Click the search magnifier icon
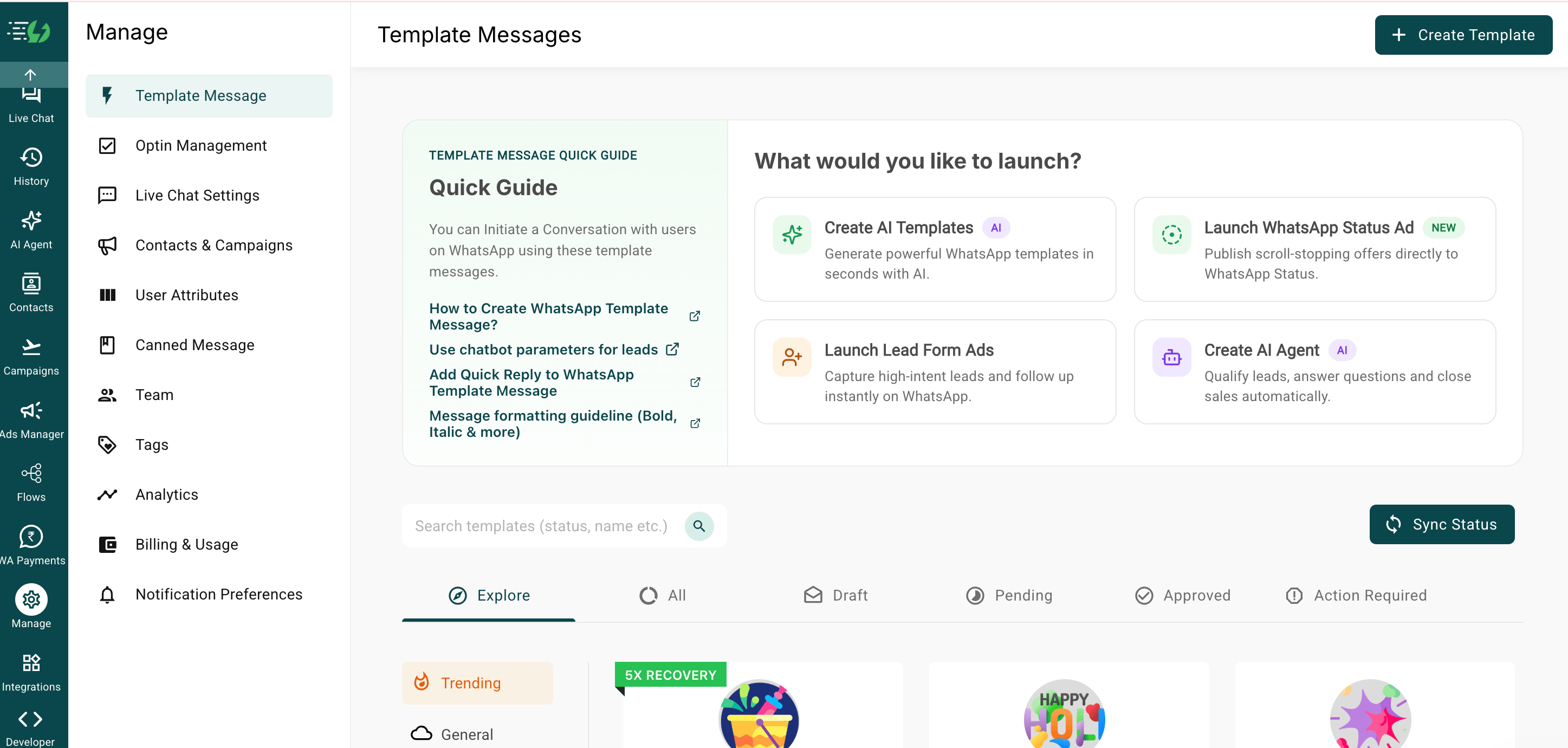The height and width of the screenshot is (748, 1568). pos(699,526)
